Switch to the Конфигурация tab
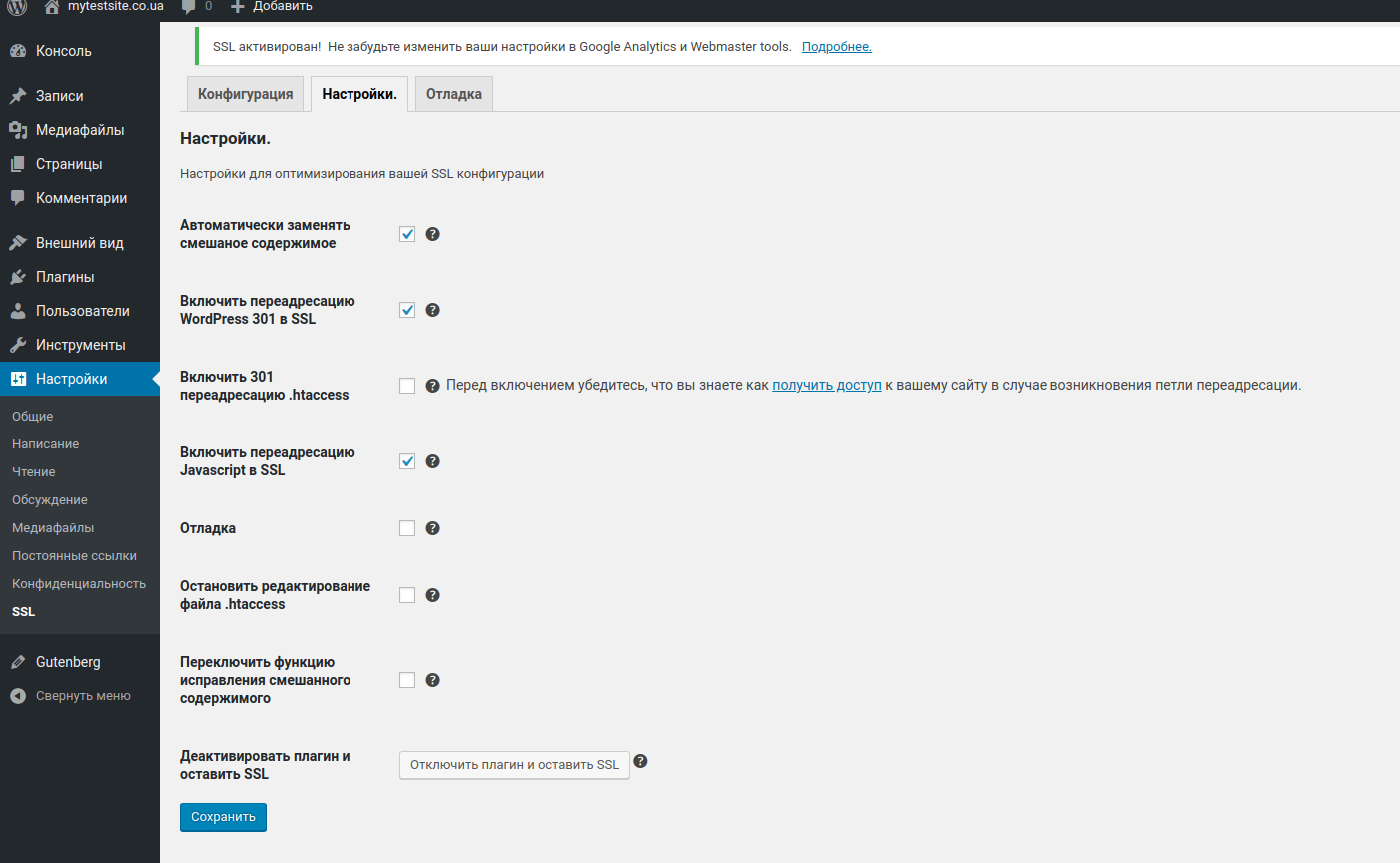Viewport: 1400px width, 863px height. 245,94
